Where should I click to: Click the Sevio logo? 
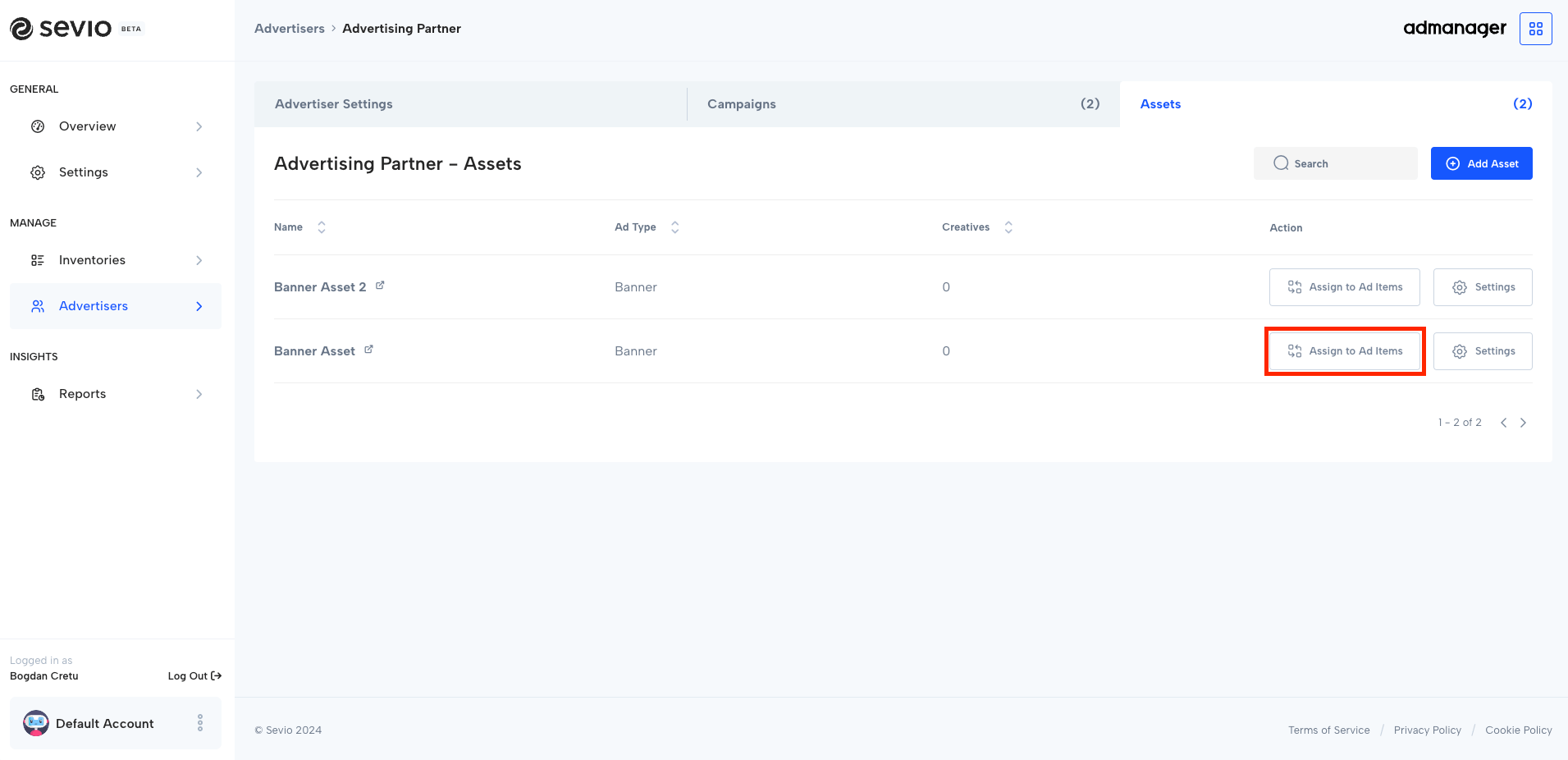(61, 29)
